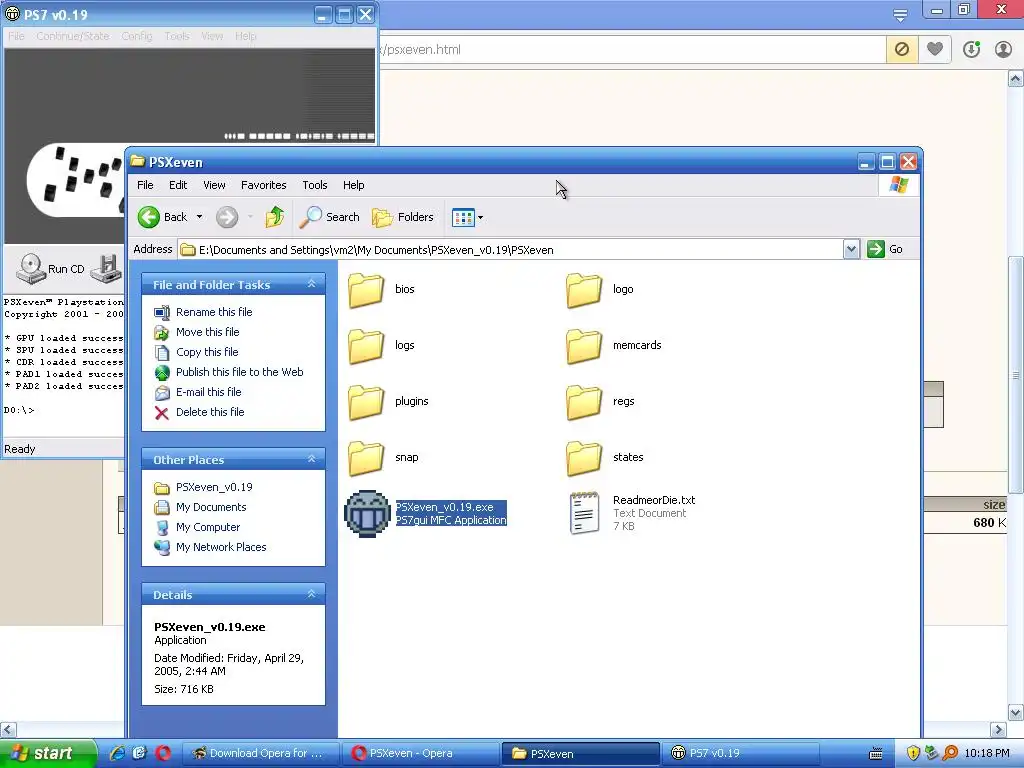Go back in the Explorer toolbar
Screen dimensions: 1024x768
coord(163,217)
